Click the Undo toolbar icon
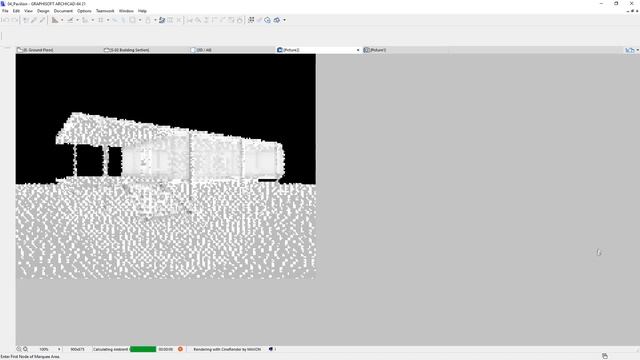 pos(6,20)
